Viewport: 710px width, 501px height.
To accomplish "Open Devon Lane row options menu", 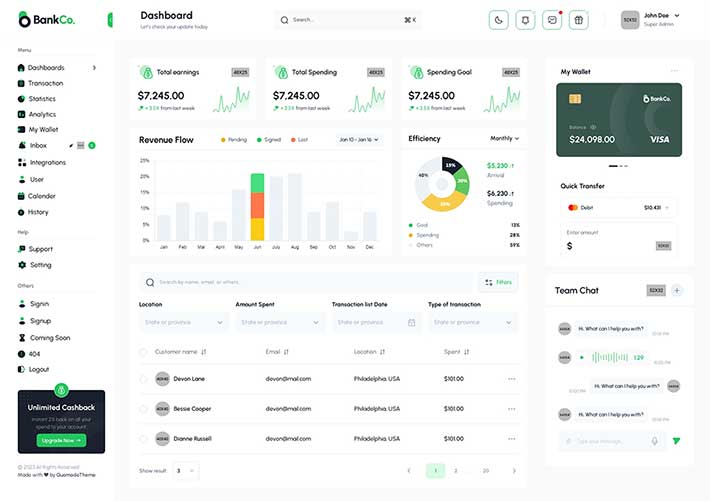I will 512,379.
